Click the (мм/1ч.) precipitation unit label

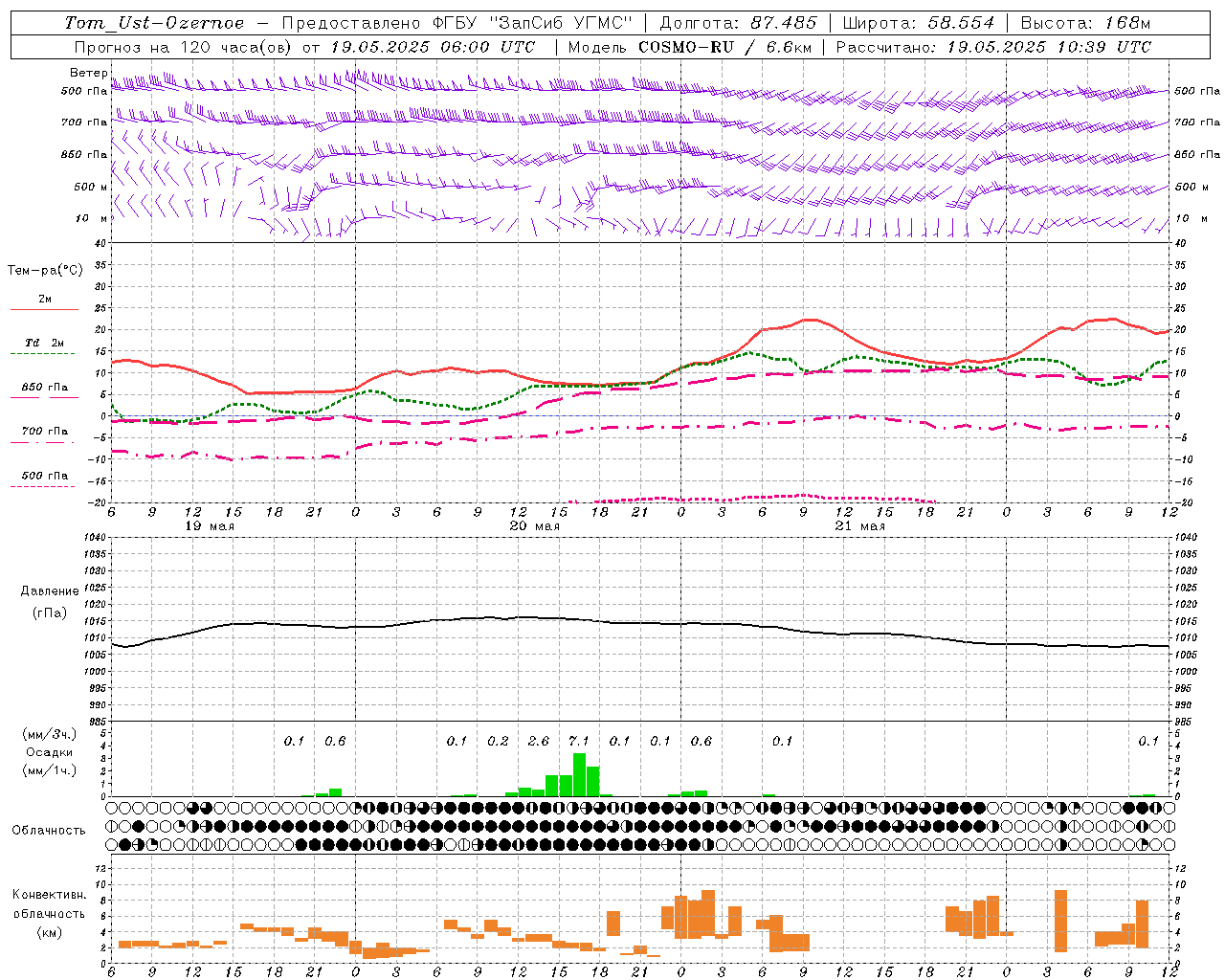tap(50, 770)
